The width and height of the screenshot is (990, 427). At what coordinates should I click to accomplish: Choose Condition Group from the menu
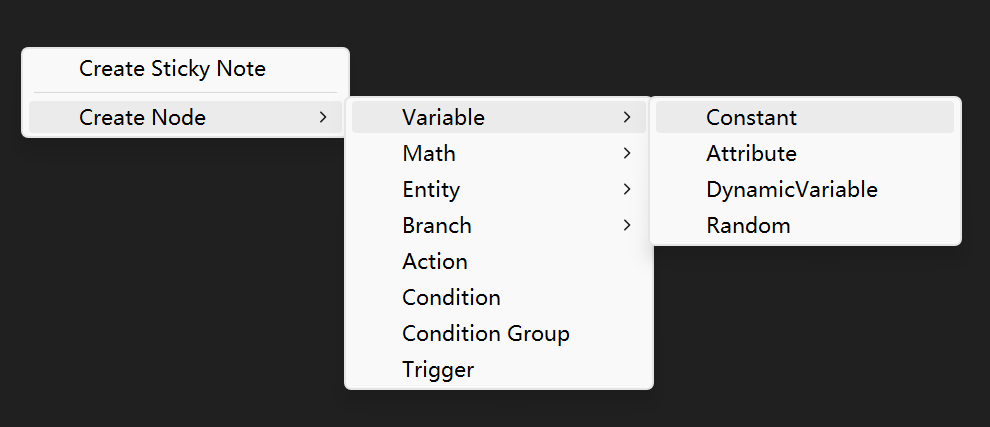pyautogui.click(x=485, y=333)
